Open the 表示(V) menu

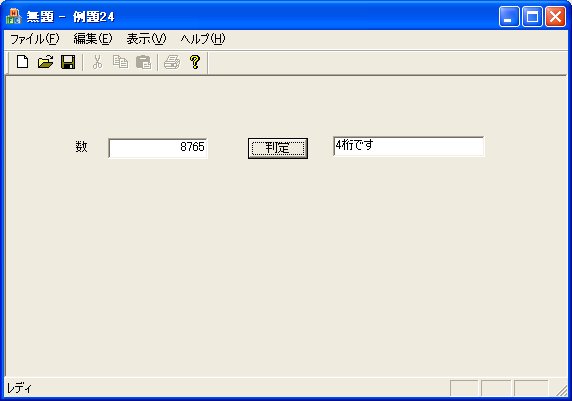point(146,39)
